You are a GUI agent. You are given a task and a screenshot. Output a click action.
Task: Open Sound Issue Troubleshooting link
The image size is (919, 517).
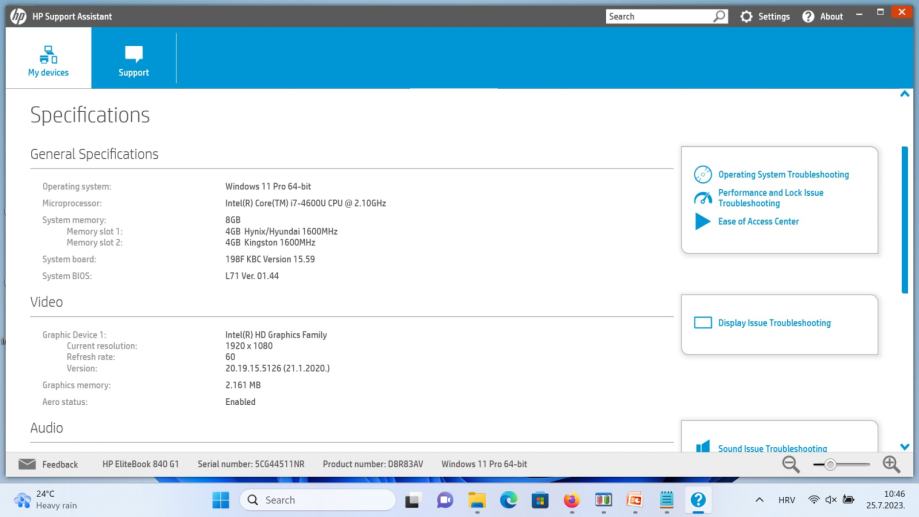tap(772, 448)
